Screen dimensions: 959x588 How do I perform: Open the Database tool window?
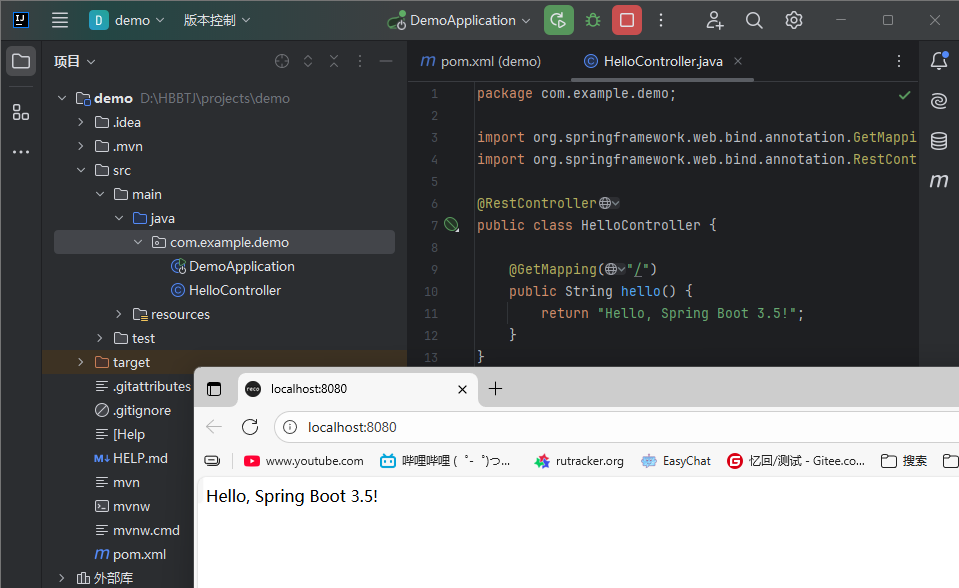point(938,141)
